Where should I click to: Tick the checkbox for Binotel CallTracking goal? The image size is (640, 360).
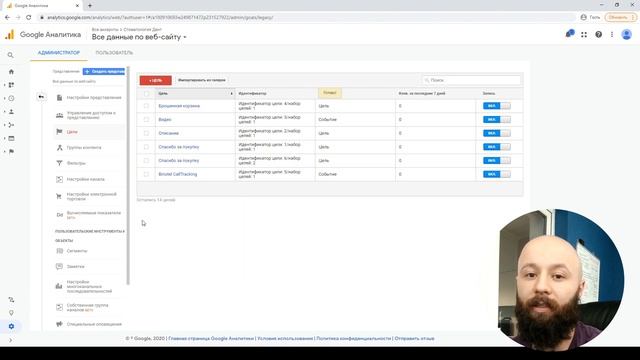click(146, 174)
